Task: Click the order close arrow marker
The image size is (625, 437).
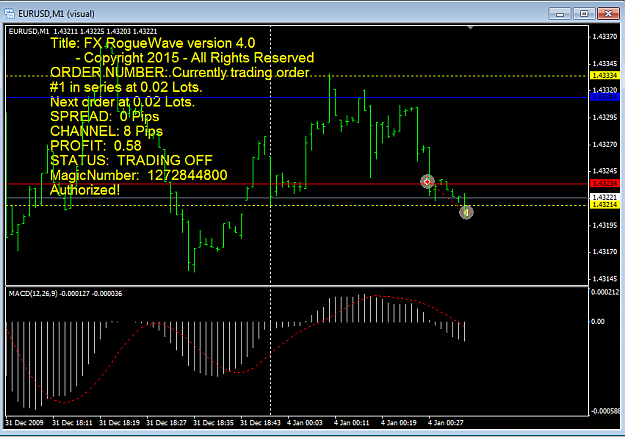Action: pos(466,212)
